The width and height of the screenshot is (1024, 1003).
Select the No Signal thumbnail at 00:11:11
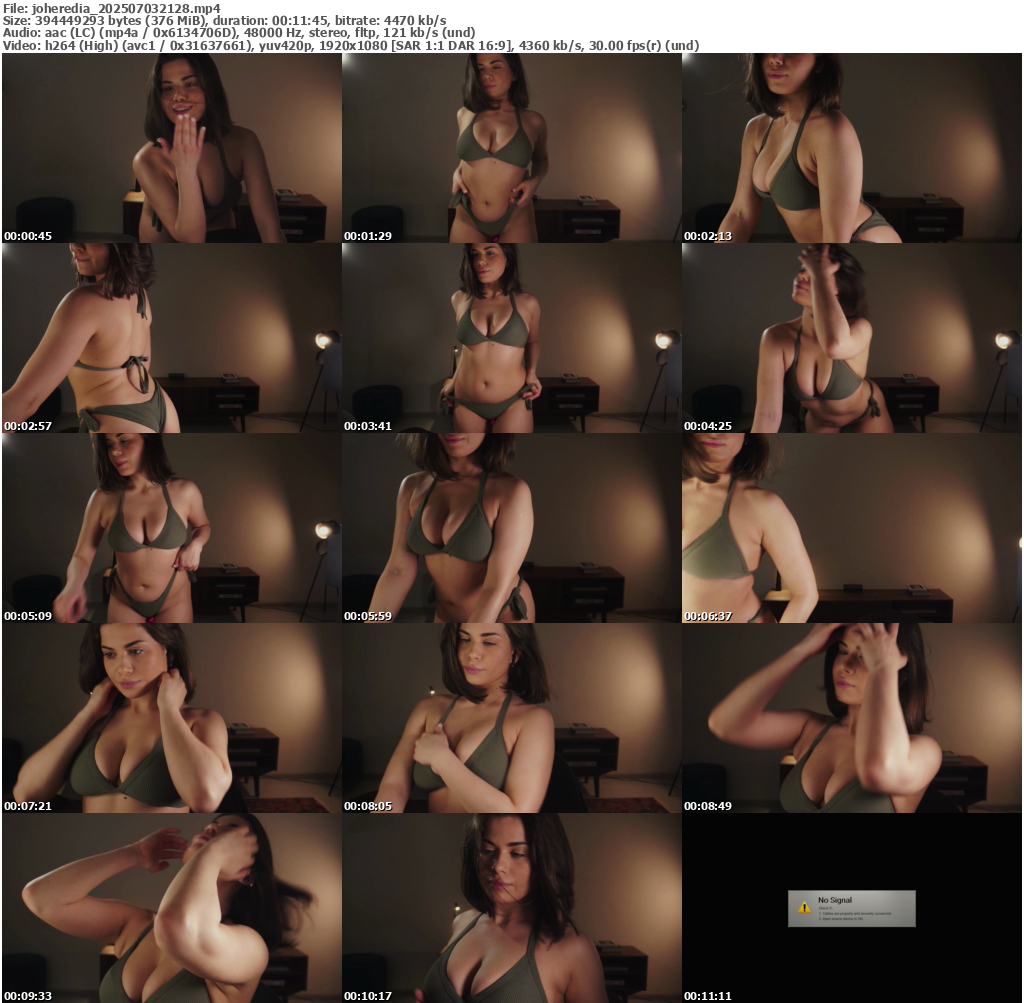pyautogui.click(x=852, y=908)
